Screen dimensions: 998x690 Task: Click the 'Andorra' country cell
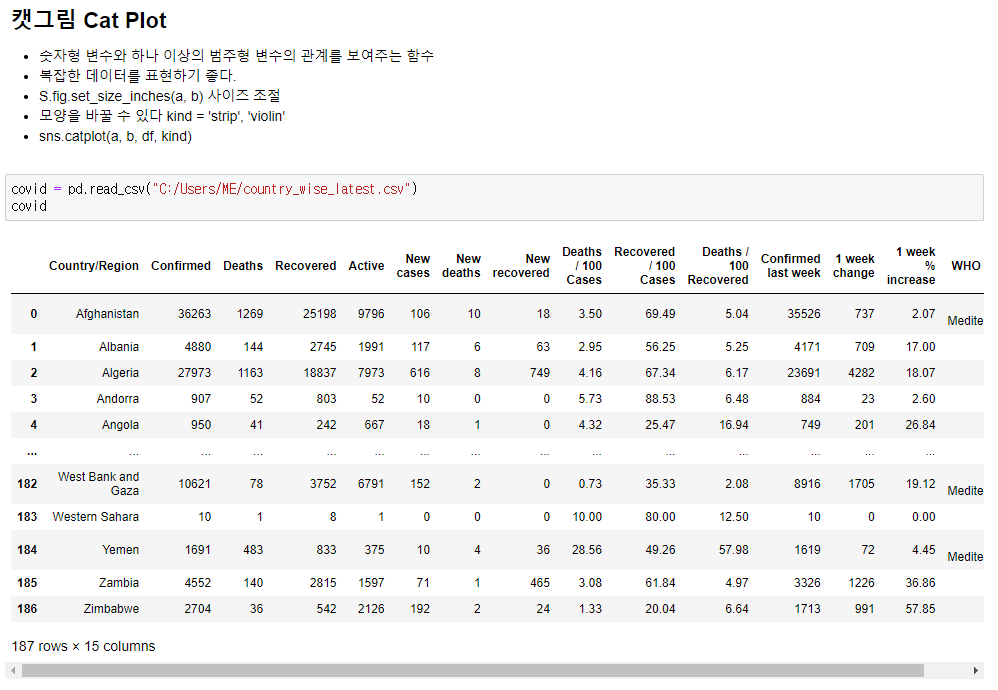[x=117, y=399]
